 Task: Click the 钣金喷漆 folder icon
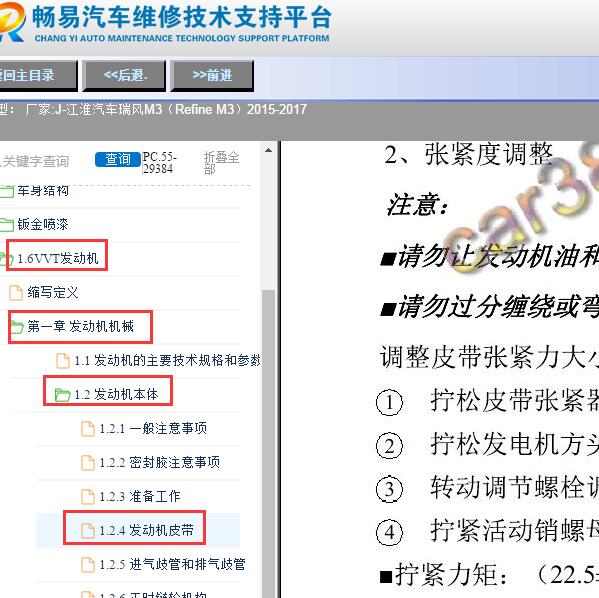[6, 225]
